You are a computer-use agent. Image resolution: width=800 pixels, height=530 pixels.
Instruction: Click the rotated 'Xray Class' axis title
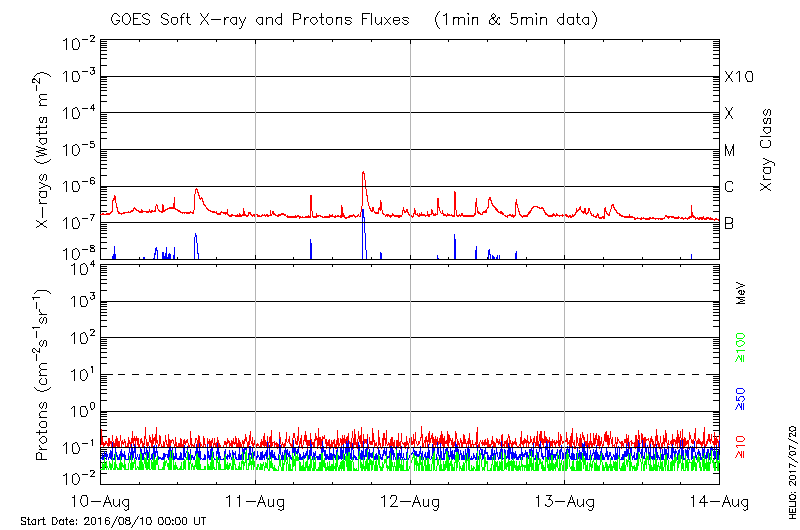767,150
